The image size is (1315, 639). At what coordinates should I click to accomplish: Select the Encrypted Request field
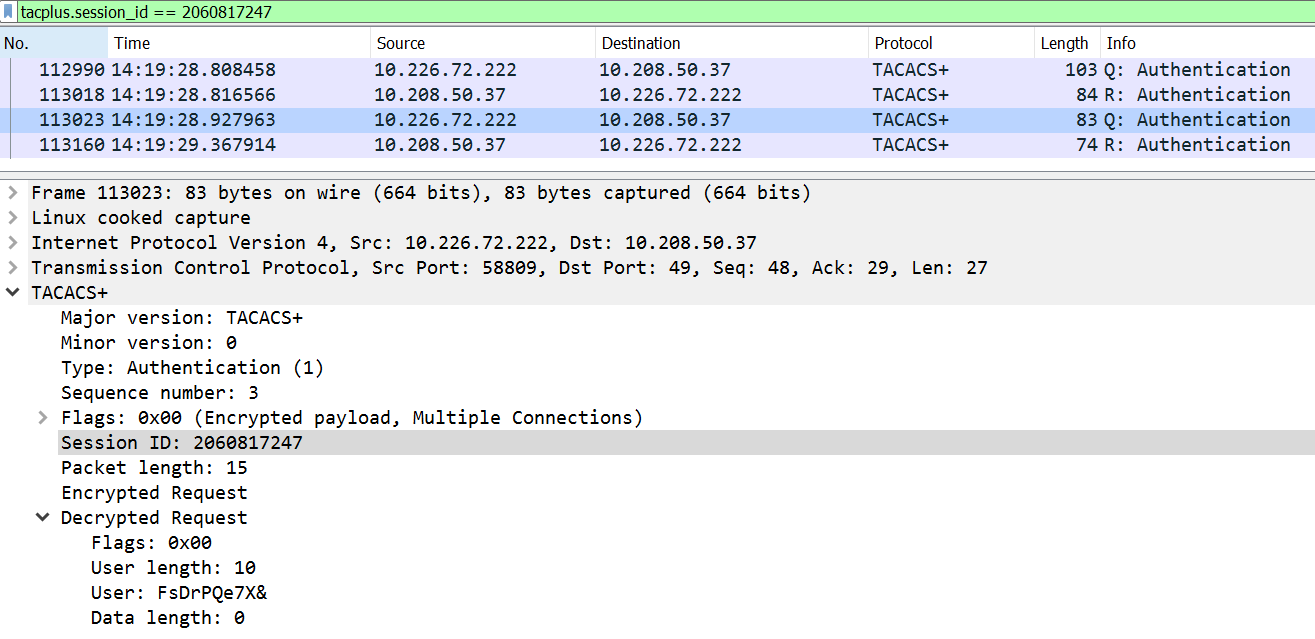click(154, 492)
